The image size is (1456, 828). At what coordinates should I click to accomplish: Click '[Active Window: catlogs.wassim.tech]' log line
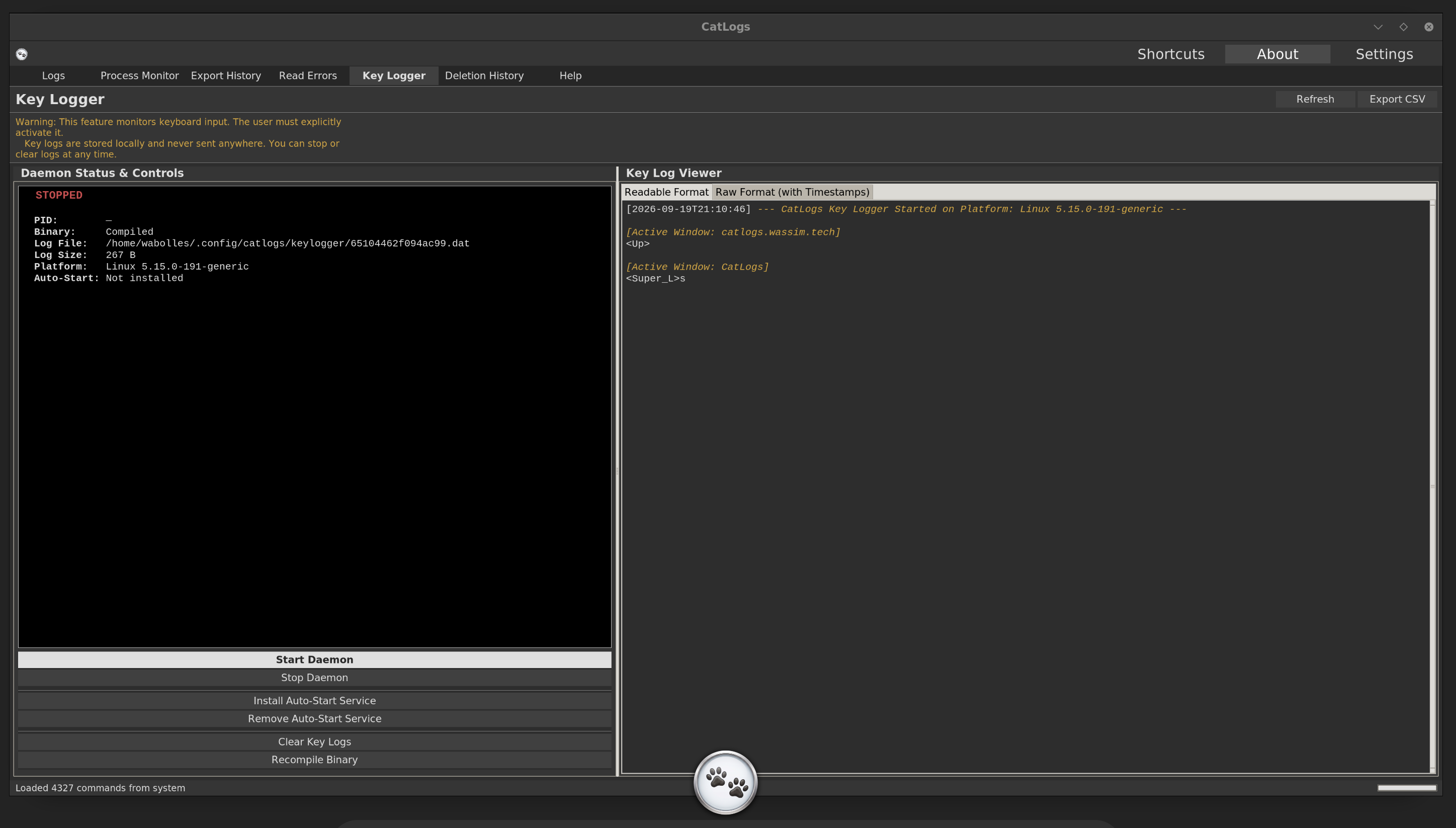[x=733, y=232]
